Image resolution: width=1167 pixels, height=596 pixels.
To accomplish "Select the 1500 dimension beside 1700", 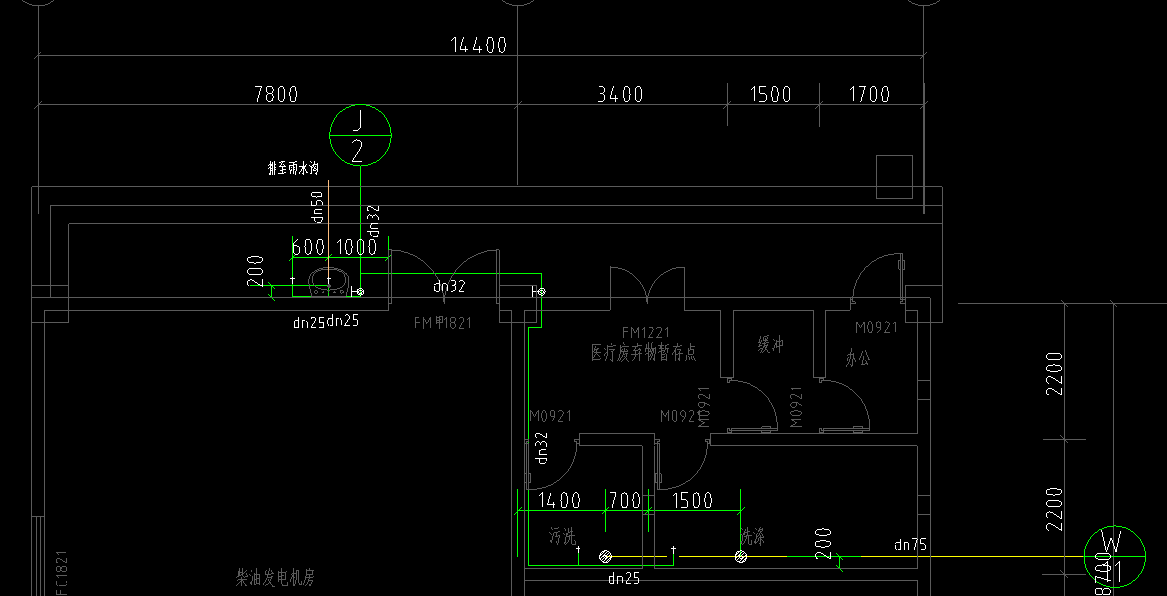I will click(x=770, y=94).
